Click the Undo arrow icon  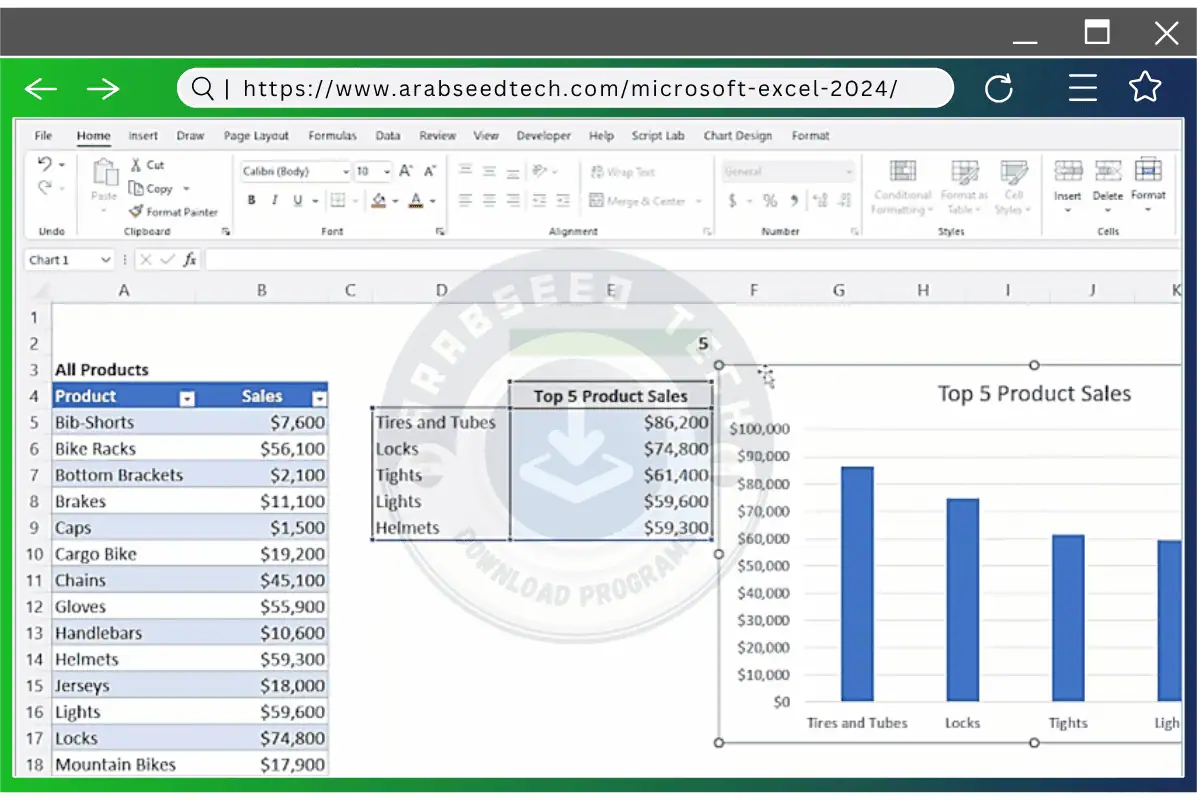[x=44, y=164]
